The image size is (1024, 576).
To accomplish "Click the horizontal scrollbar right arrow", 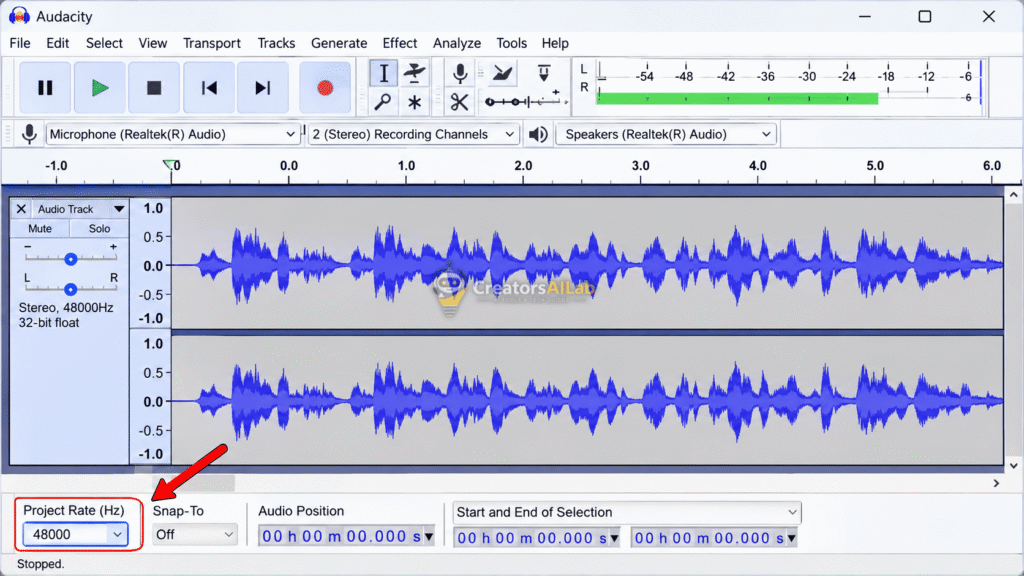I will coord(996,483).
